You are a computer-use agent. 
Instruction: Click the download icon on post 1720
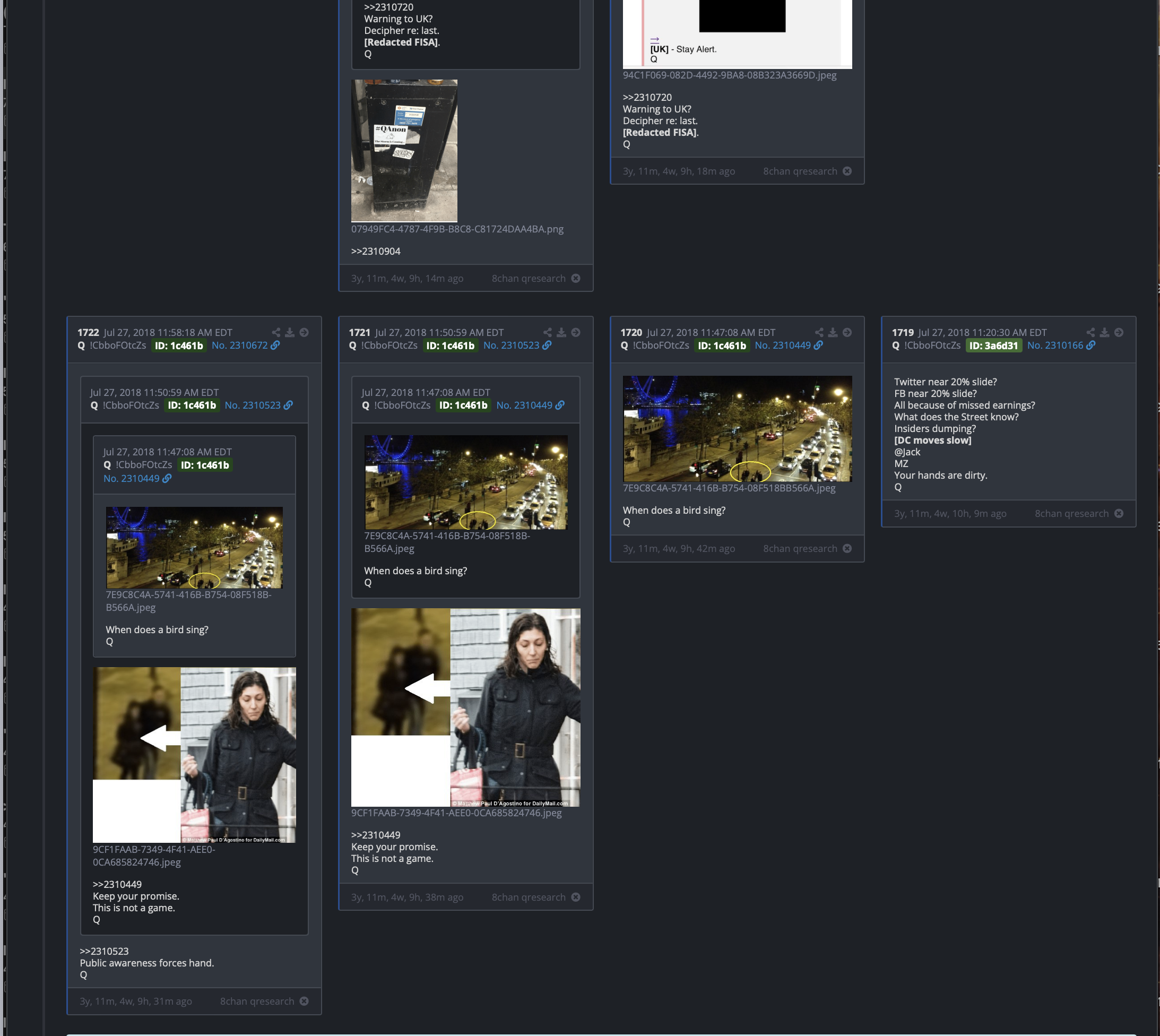coord(833,332)
